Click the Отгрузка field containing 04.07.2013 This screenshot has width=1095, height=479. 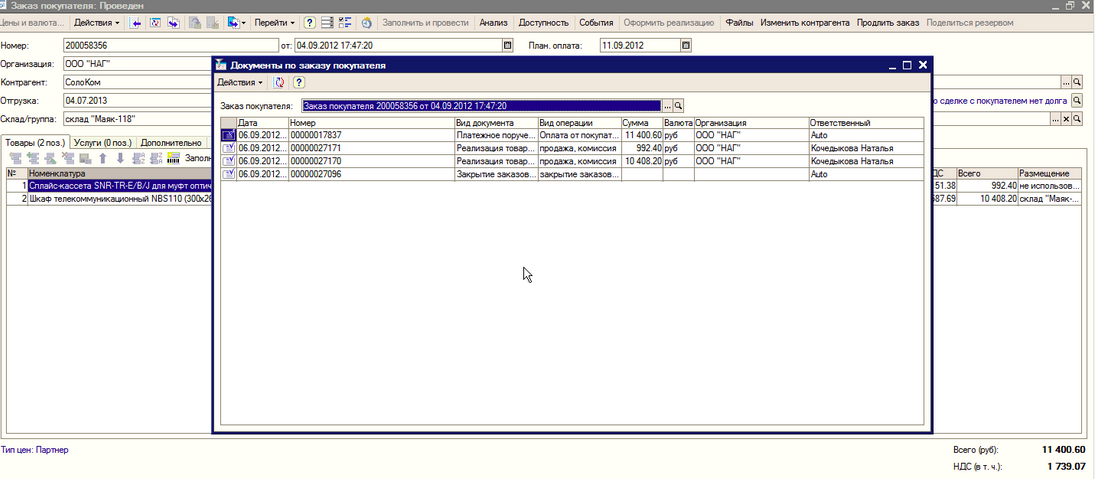137,101
